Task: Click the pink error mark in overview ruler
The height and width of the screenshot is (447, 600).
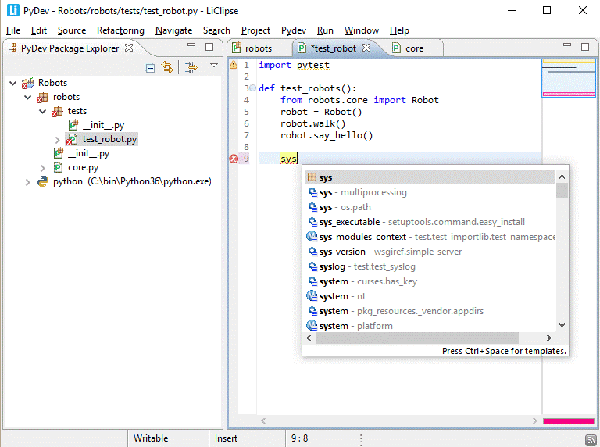Action: point(567,422)
